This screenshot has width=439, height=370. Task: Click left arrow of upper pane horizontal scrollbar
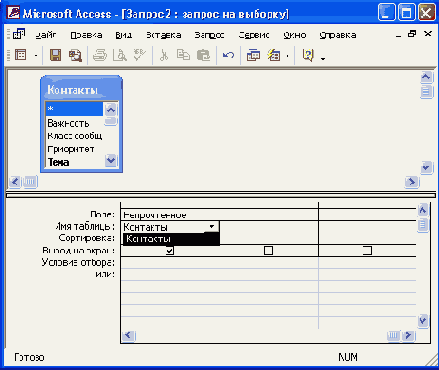click(x=15, y=182)
